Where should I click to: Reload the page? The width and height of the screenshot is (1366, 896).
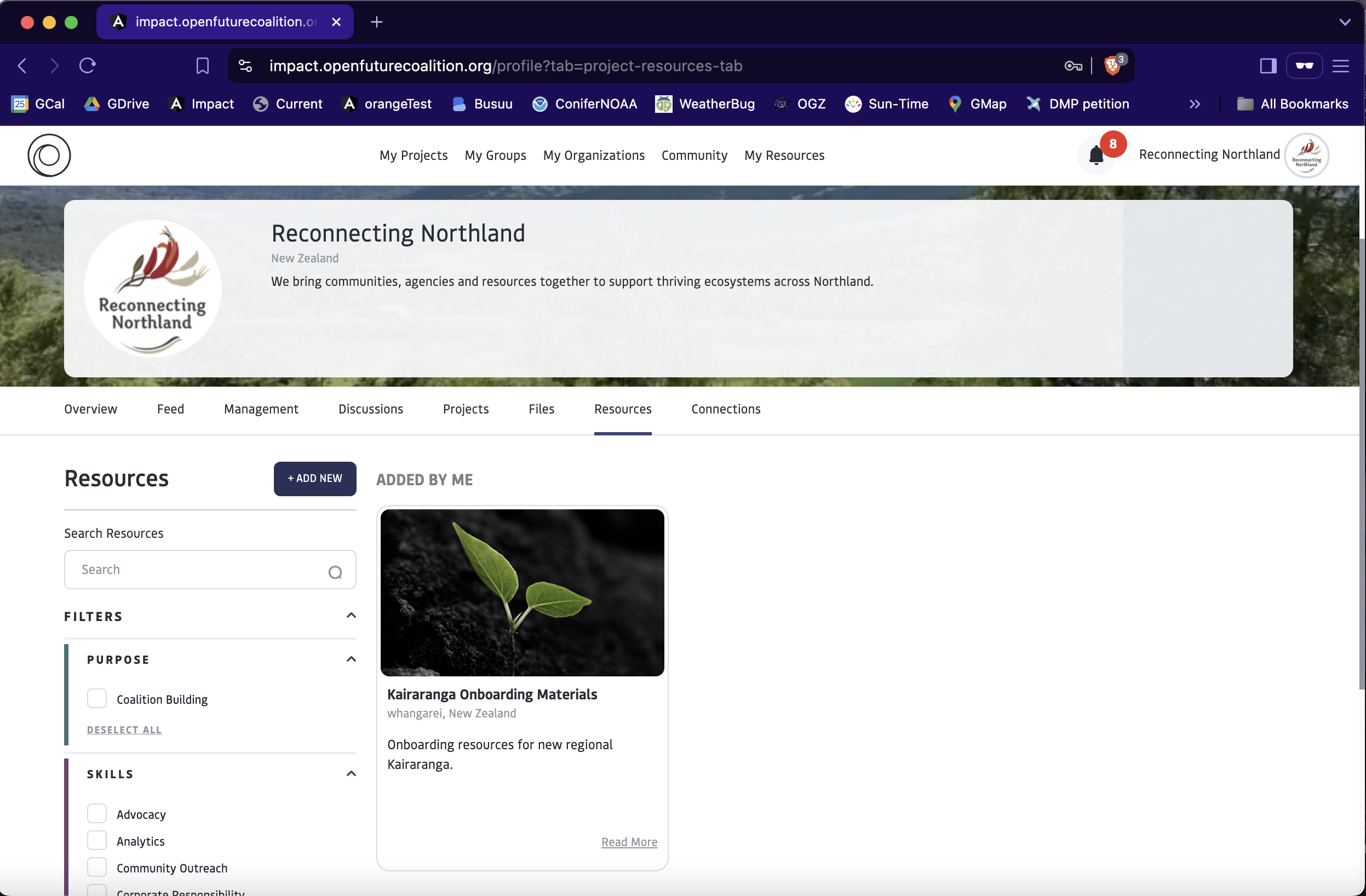coord(87,66)
